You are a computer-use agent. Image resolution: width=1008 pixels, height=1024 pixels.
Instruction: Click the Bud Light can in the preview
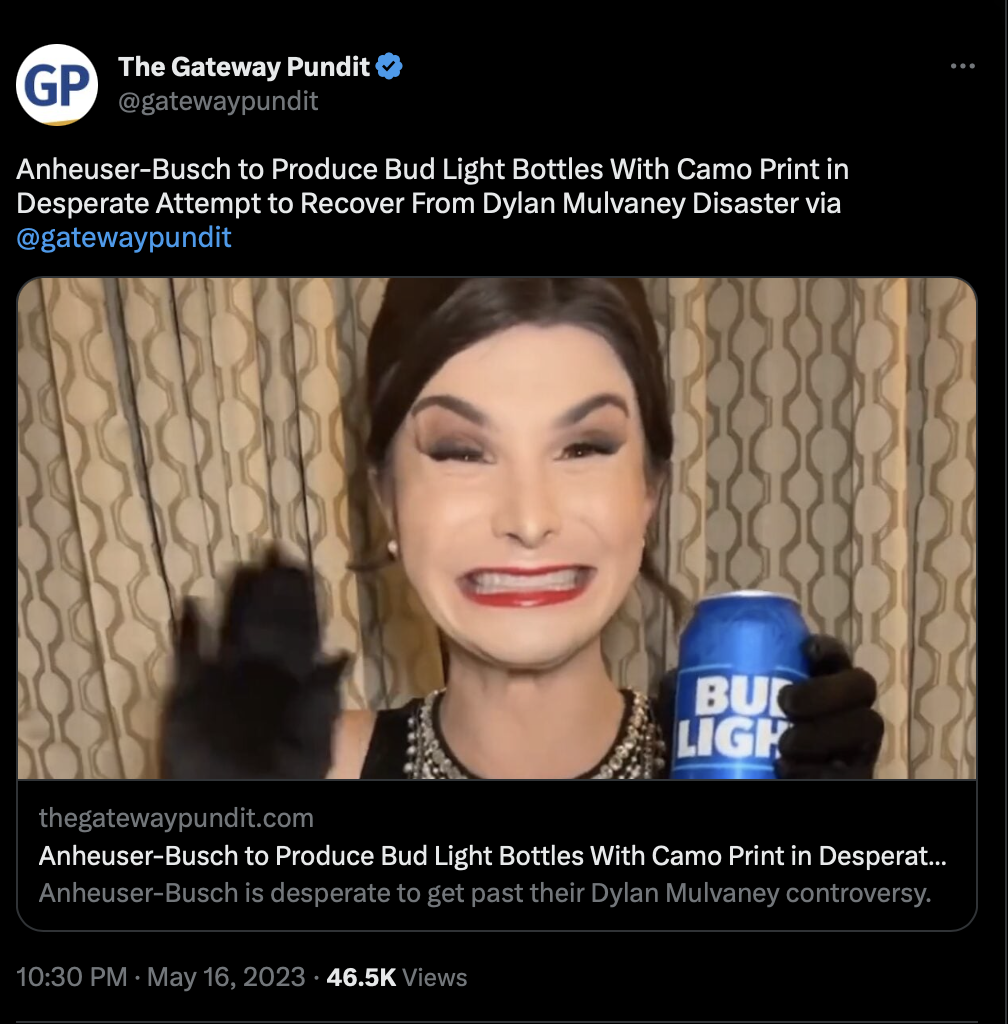coord(738,686)
